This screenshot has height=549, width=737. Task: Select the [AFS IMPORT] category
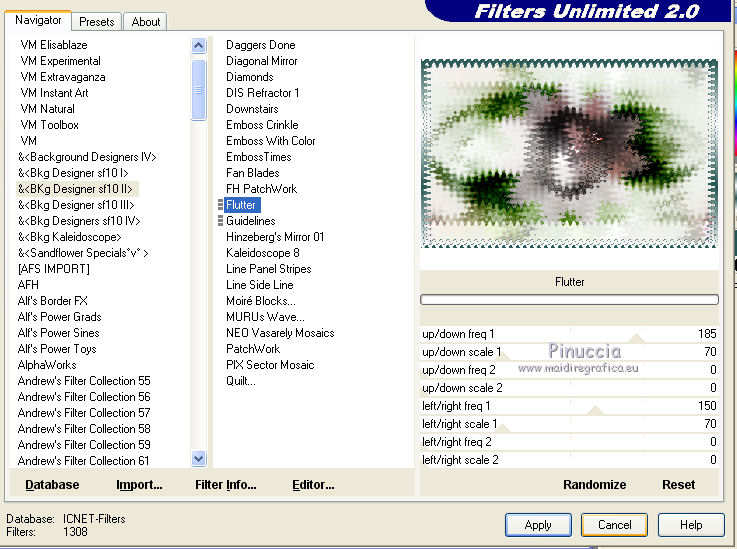coord(54,269)
